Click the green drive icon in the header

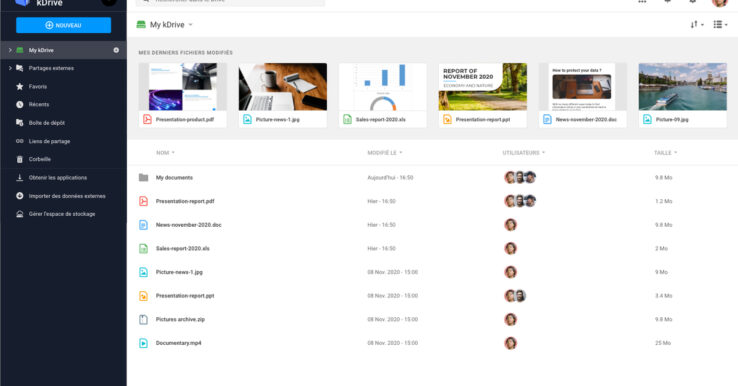141,24
